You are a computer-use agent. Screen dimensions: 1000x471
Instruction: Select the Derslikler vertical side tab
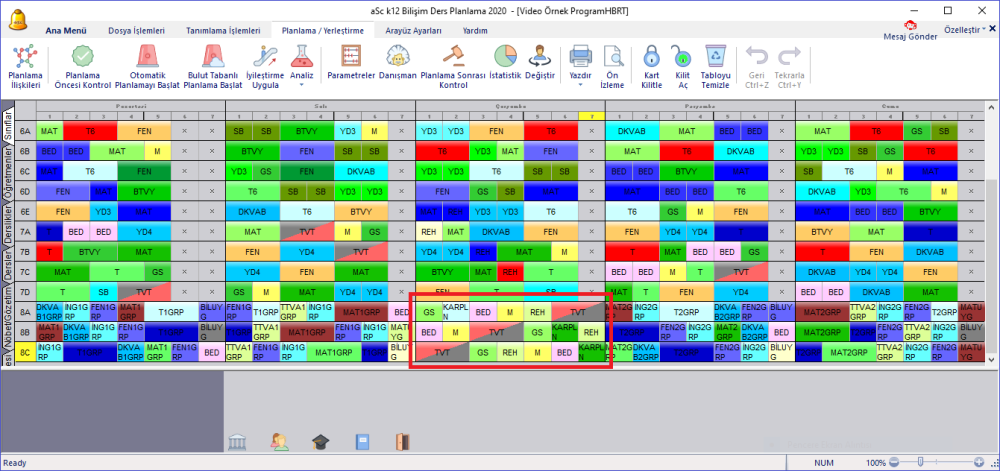7,226
